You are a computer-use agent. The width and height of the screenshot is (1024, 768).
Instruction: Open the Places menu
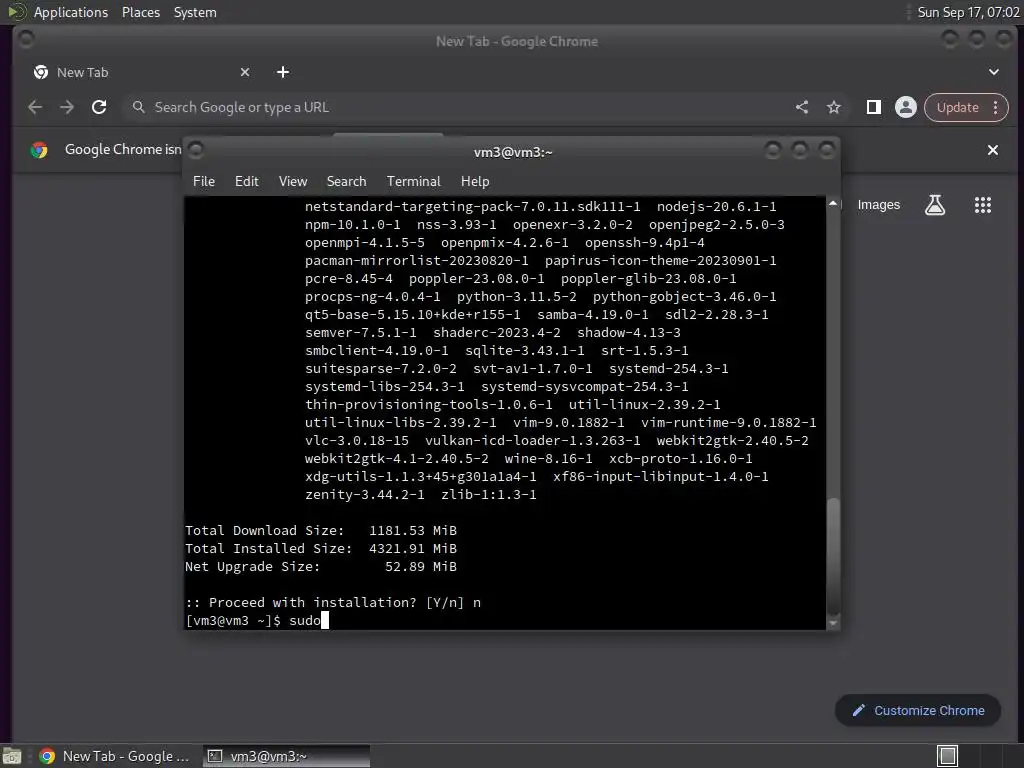[141, 12]
